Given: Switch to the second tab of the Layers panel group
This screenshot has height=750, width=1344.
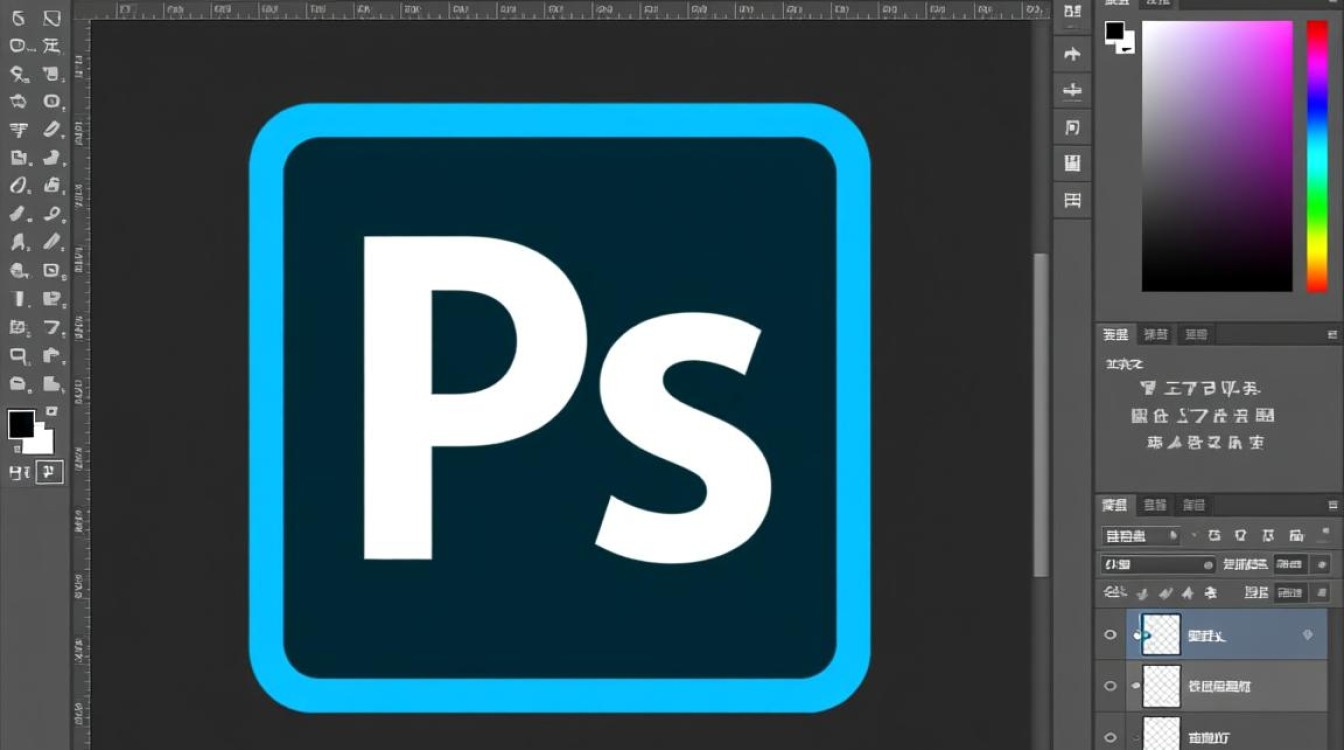Looking at the screenshot, I should 1155,505.
